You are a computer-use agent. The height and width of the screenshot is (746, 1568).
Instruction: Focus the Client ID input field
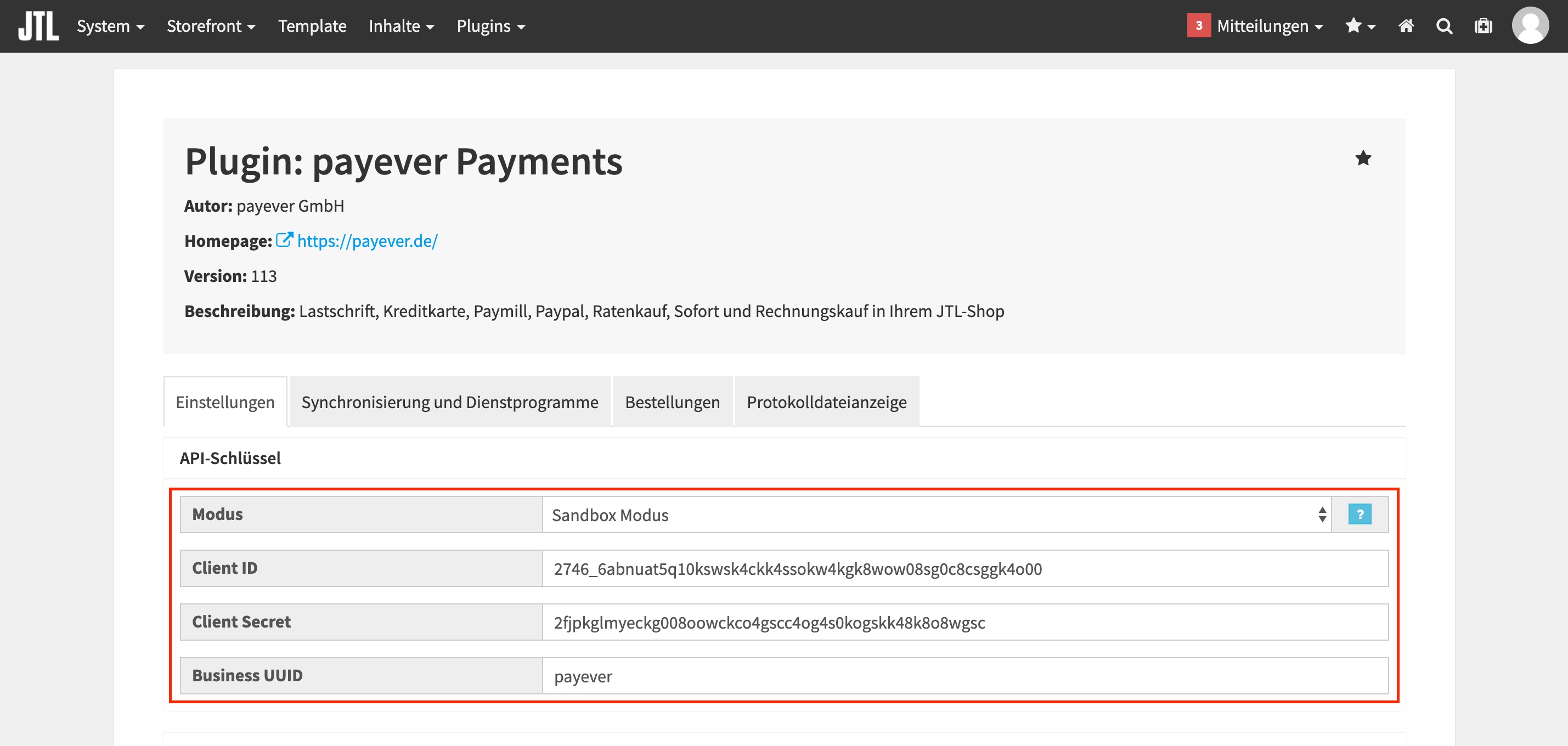(x=965, y=568)
